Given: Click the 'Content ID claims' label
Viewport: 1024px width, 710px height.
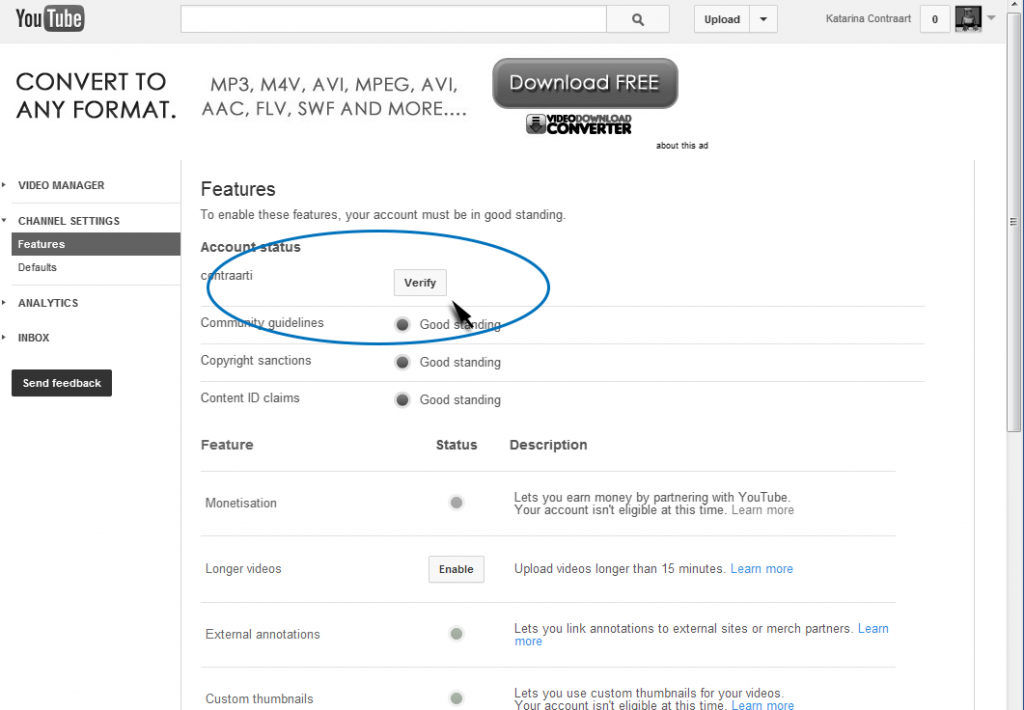Looking at the screenshot, I should click(x=250, y=398).
